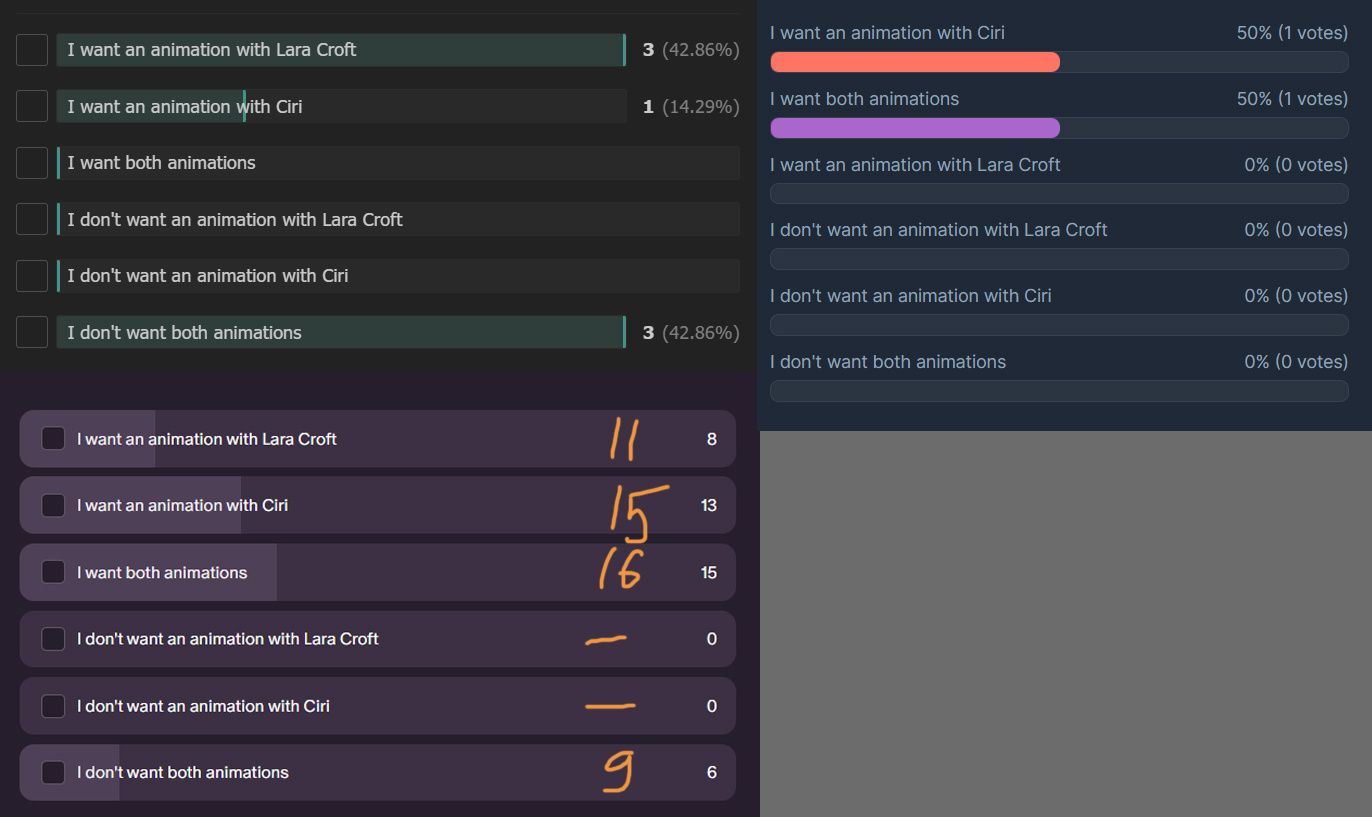Image resolution: width=1372 pixels, height=817 pixels.
Task: Click green-bar poll's "I want both animations" label
Action: coord(162,163)
